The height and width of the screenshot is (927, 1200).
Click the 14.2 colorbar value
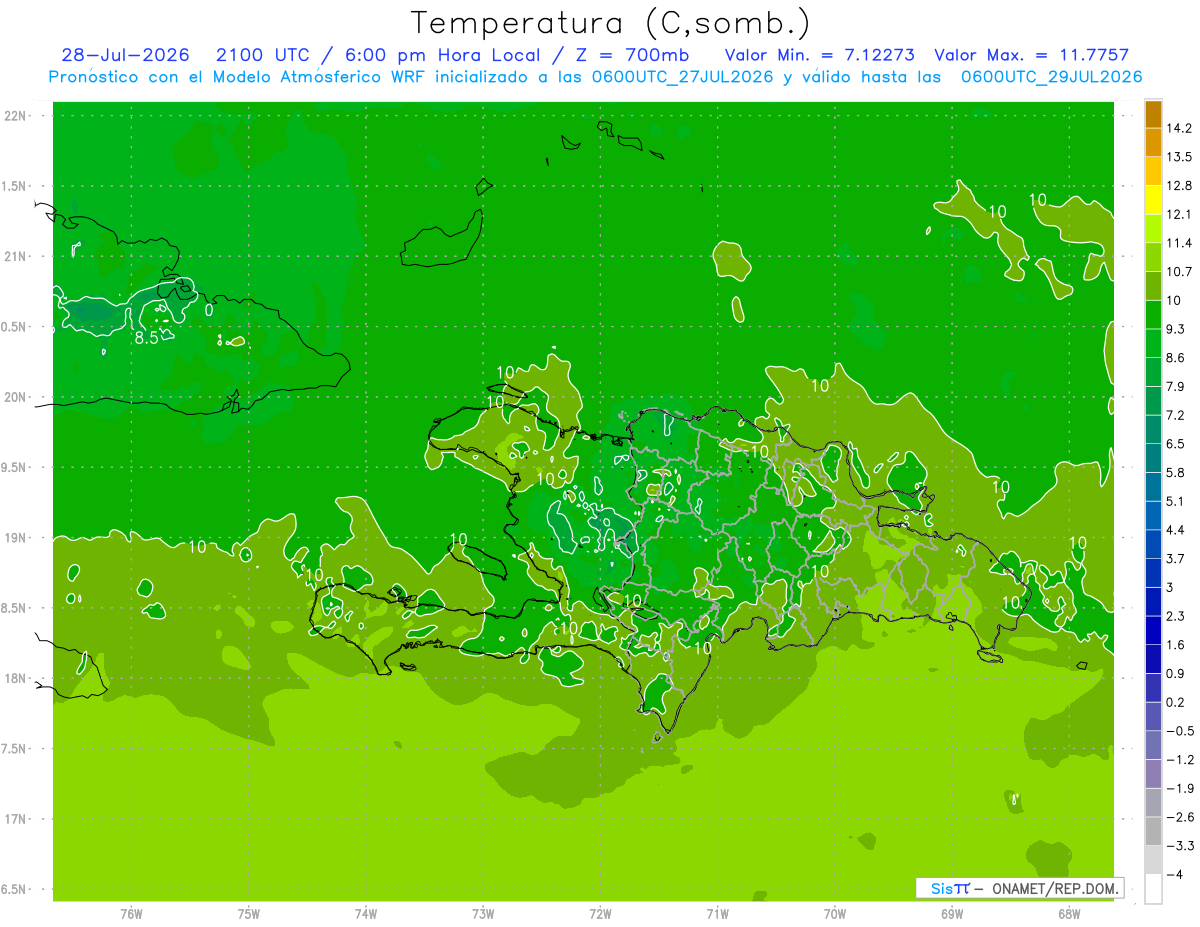coord(1179,128)
